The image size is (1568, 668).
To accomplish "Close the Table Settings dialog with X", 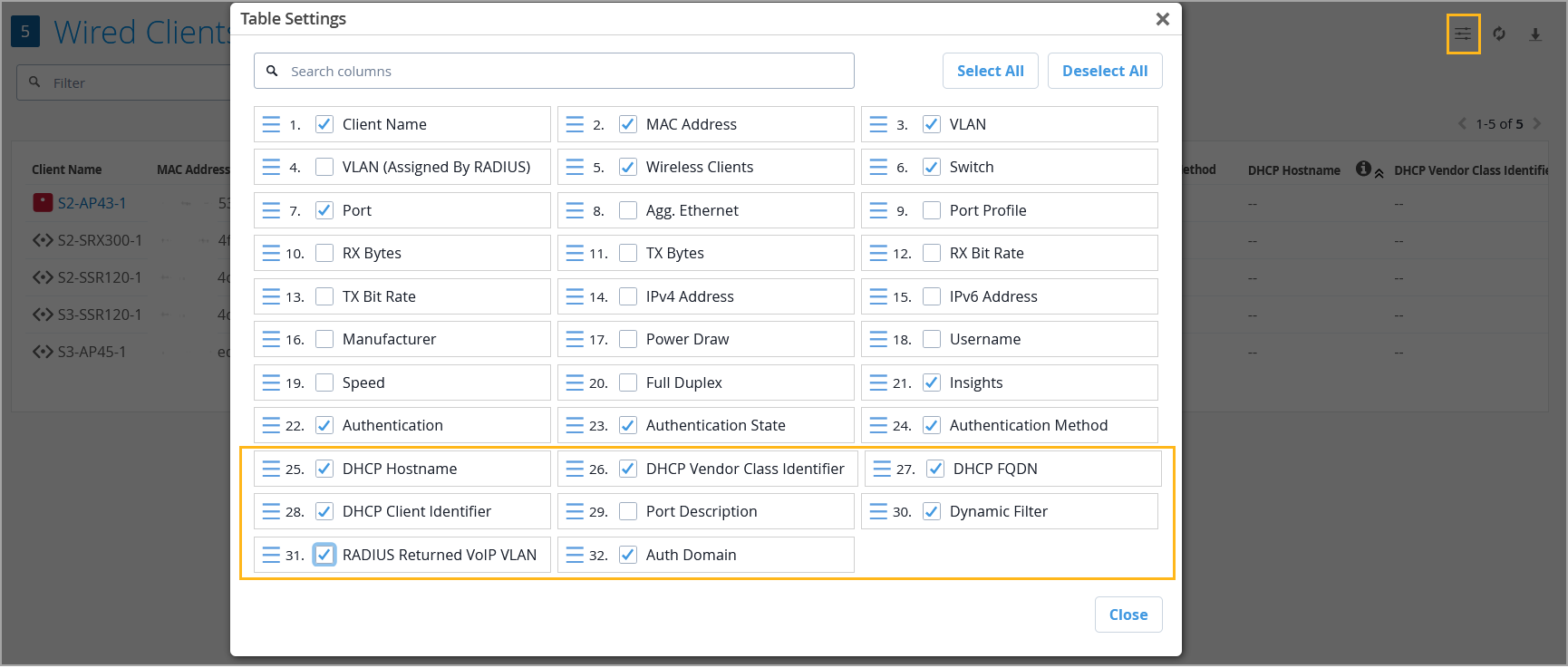I will (x=1162, y=19).
